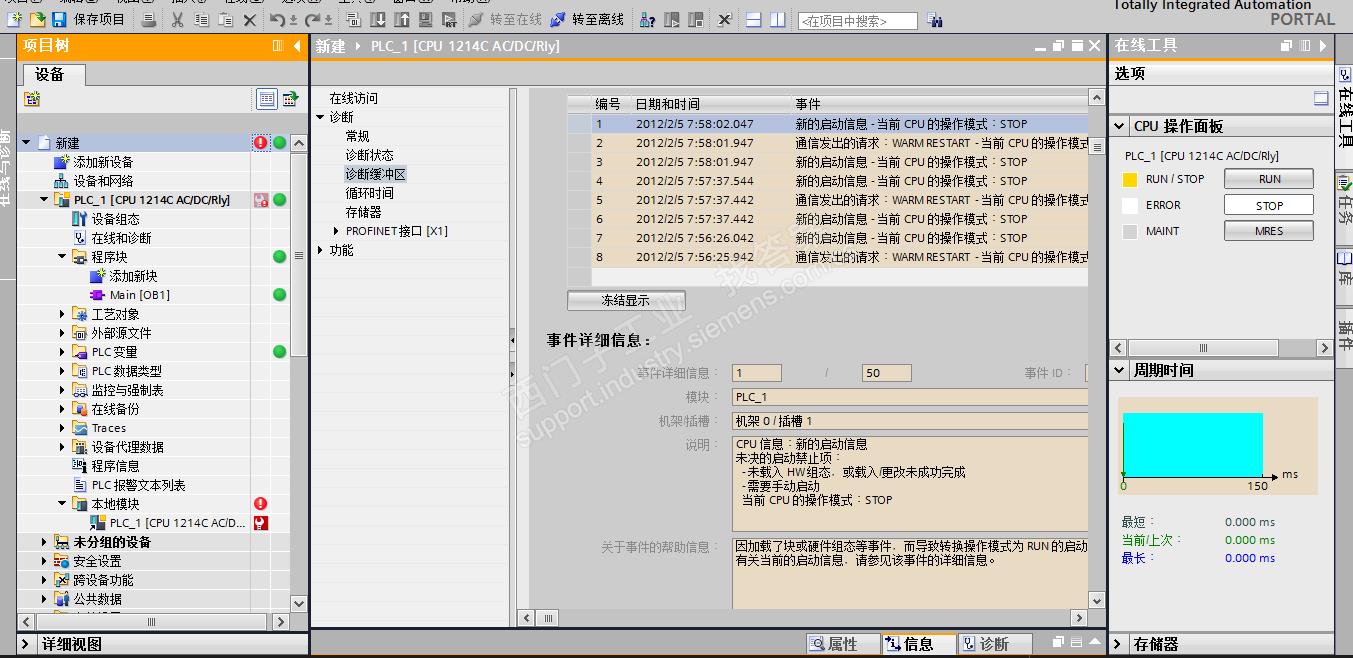Collapse the PLC_1 CPU 1214C tree node
This screenshot has width=1353, height=658.
(44, 200)
